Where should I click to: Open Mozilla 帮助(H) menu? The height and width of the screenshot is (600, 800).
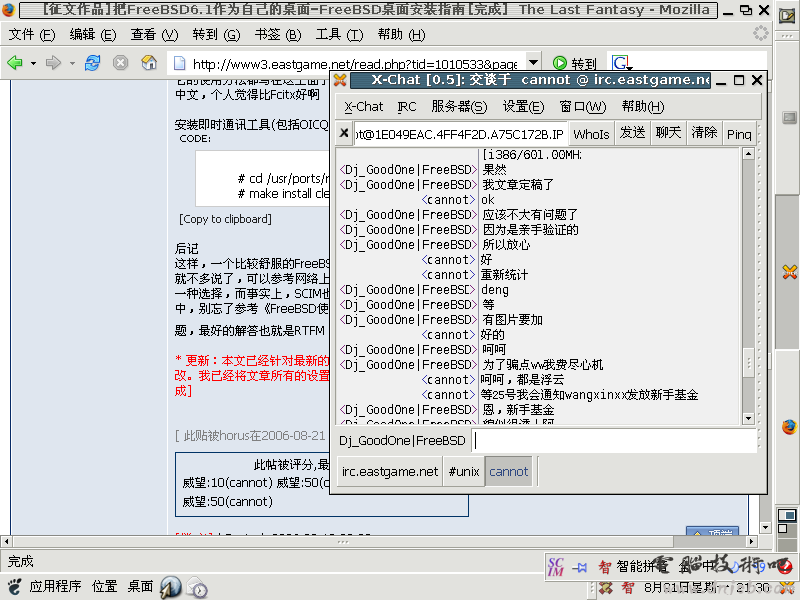[401, 35]
